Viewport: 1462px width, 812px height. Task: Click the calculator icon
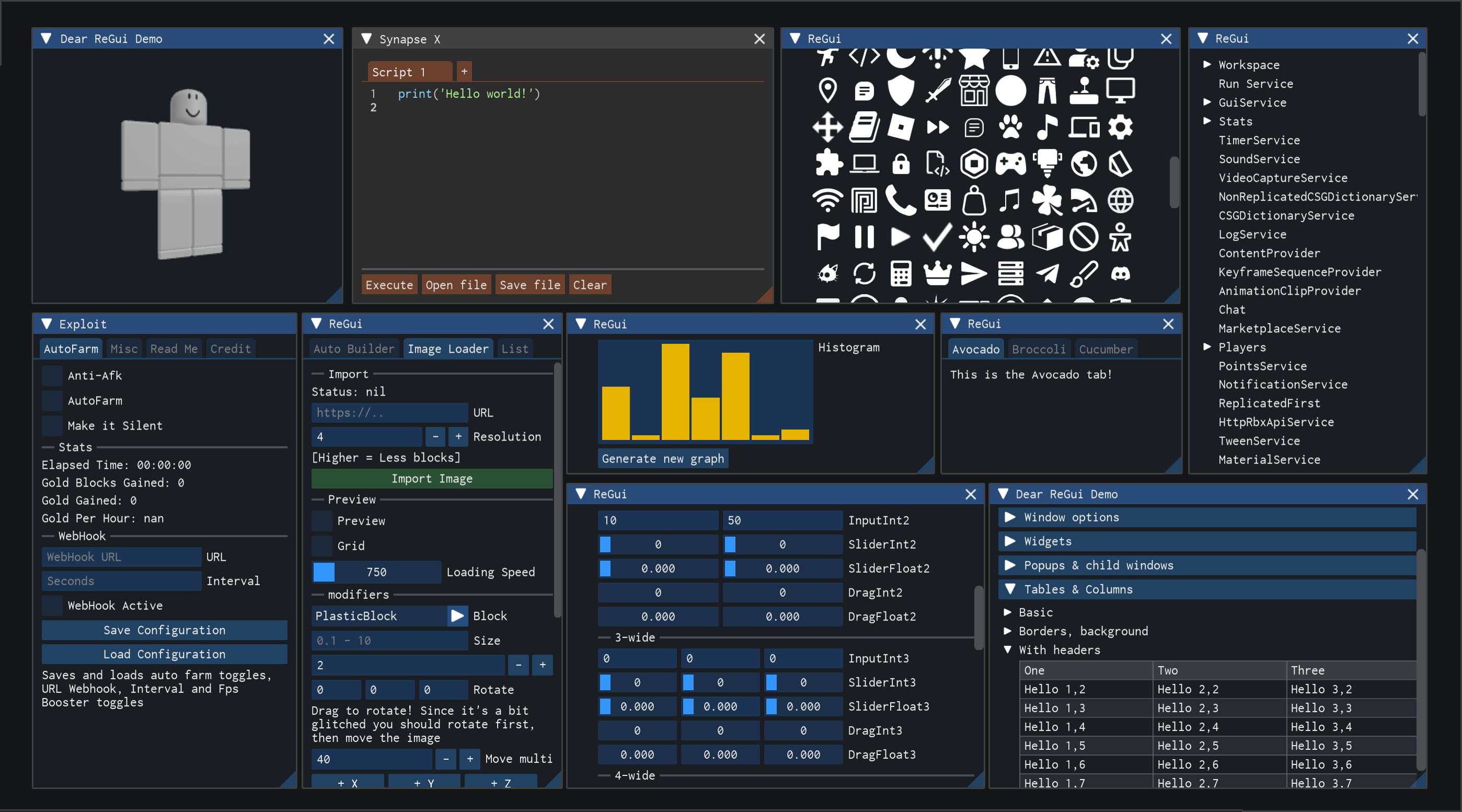pos(901,274)
